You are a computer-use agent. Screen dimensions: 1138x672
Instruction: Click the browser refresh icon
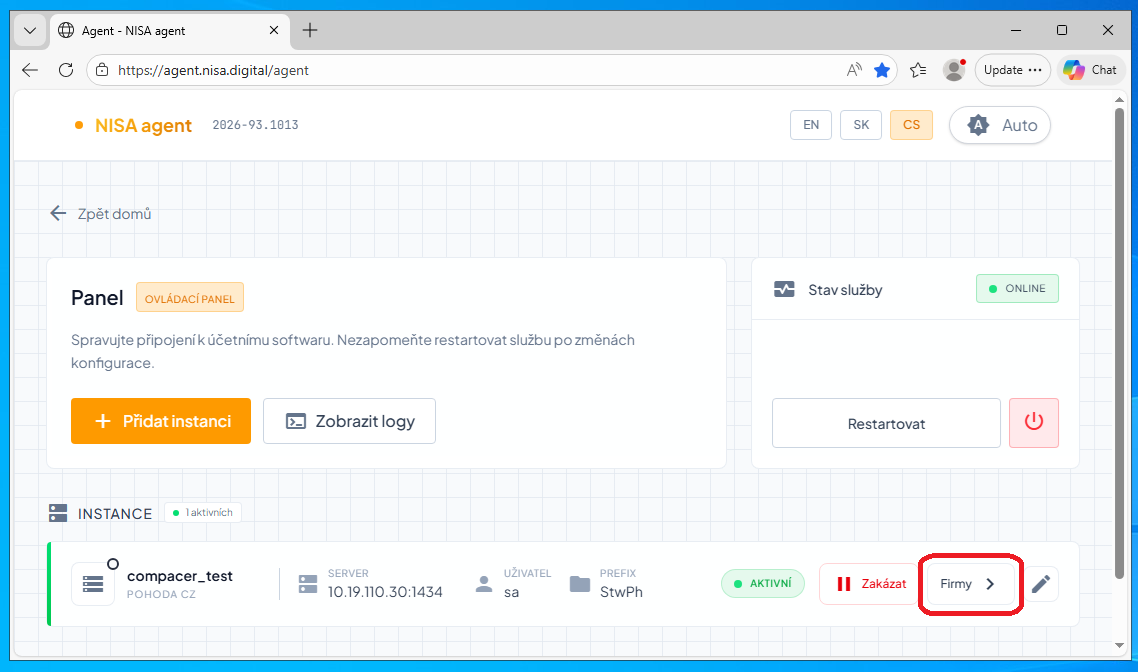coord(66,70)
